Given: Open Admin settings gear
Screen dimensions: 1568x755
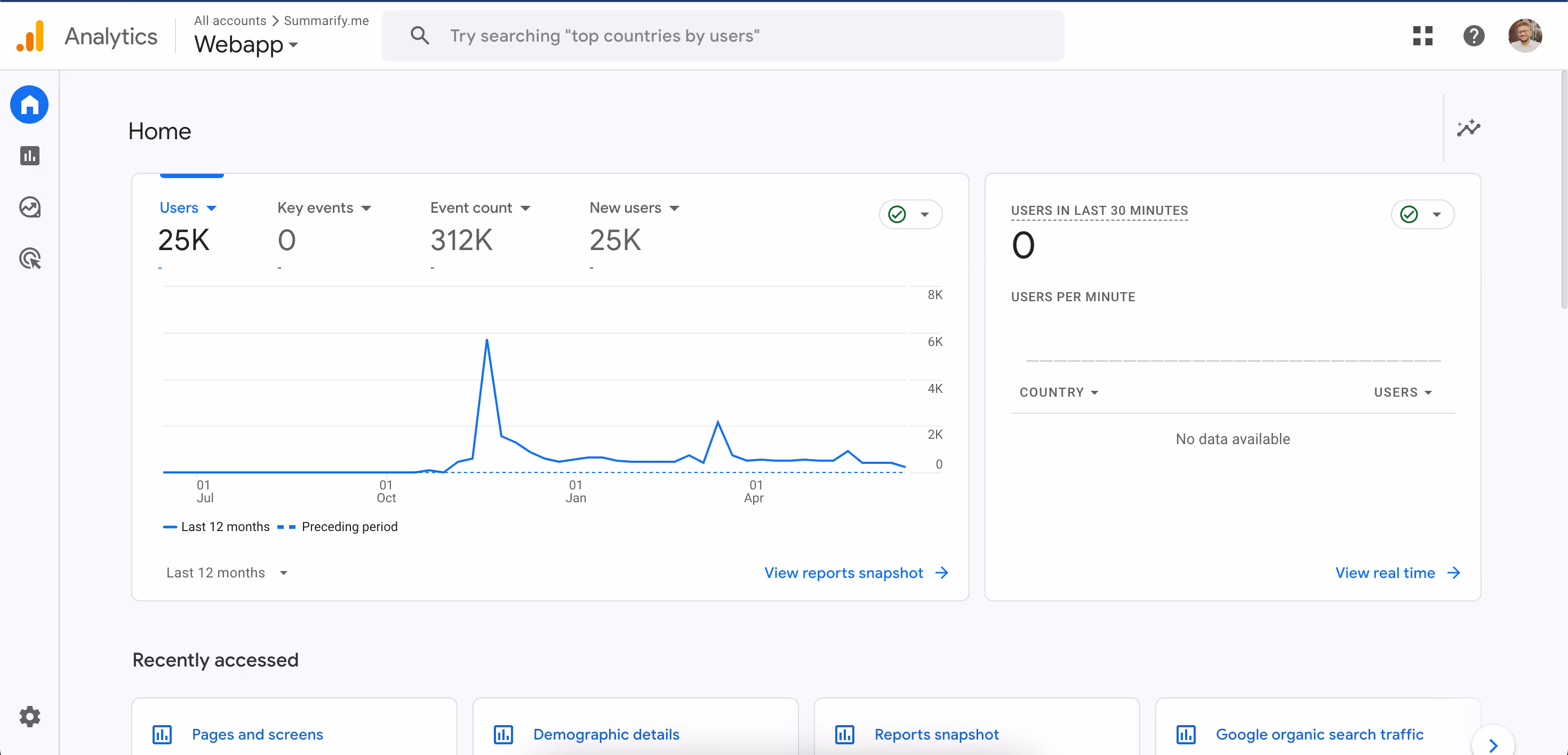Looking at the screenshot, I should coord(29,716).
